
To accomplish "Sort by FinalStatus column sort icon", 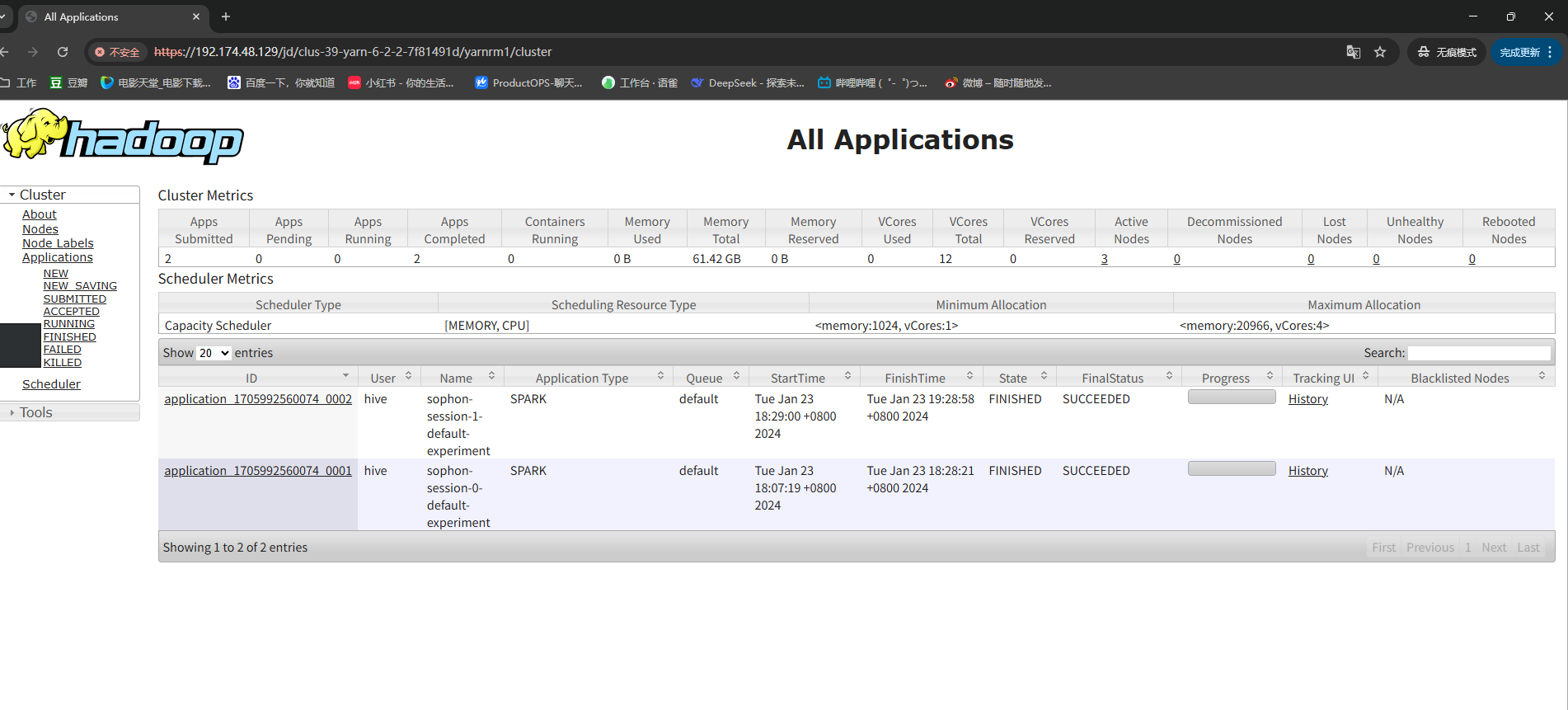I will tap(1169, 376).
